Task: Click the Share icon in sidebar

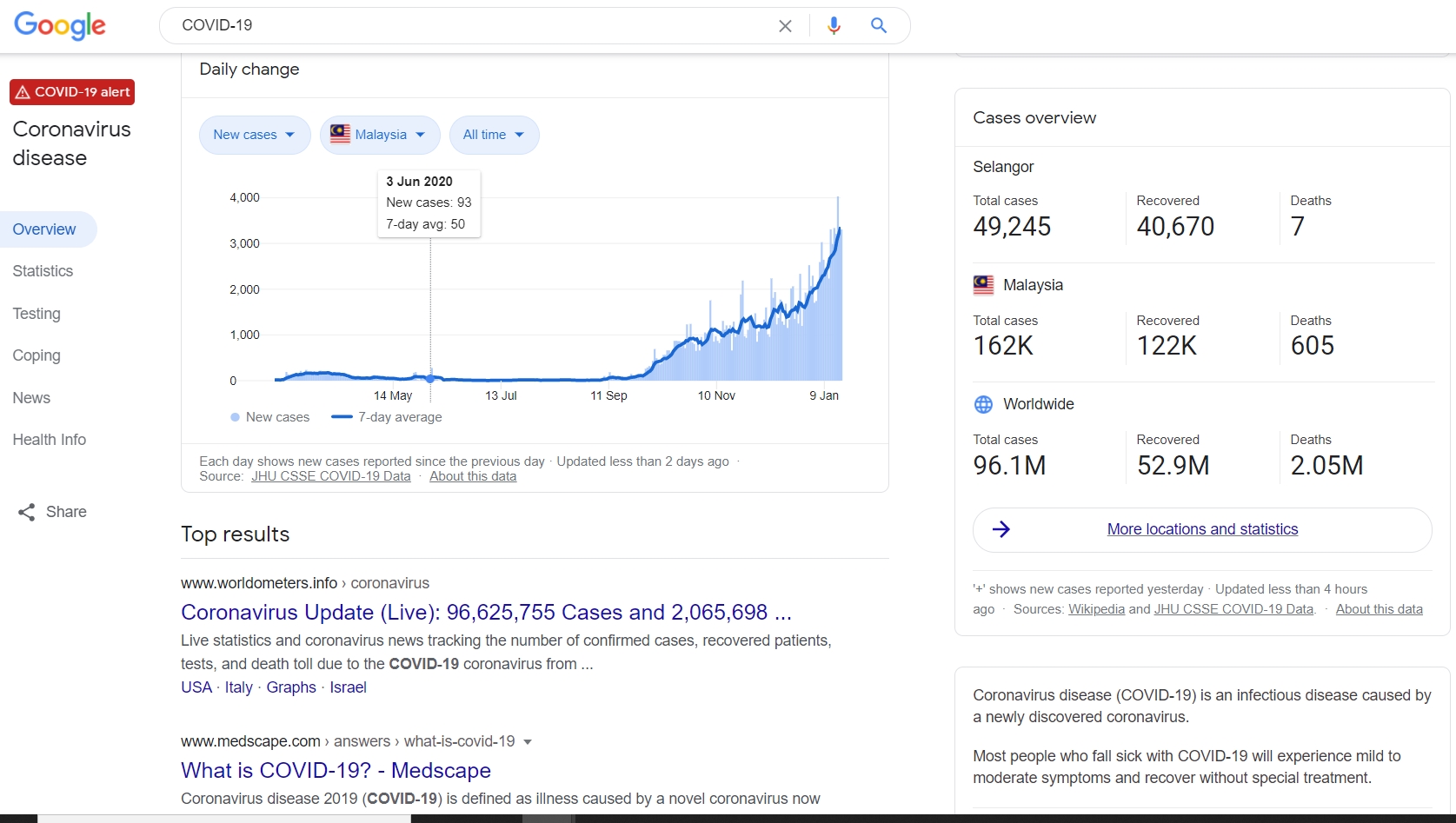Action: [x=27, y=512]
